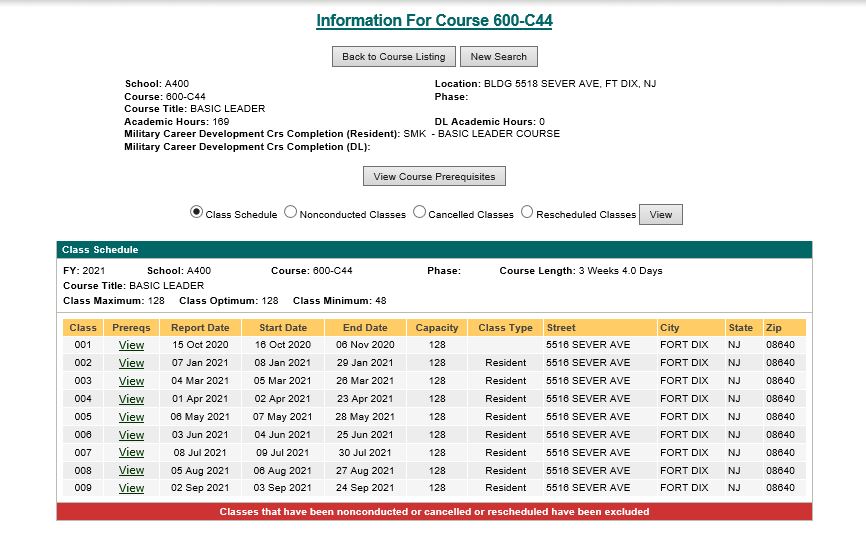Open View link in class 006 row

tap(131, 435)
